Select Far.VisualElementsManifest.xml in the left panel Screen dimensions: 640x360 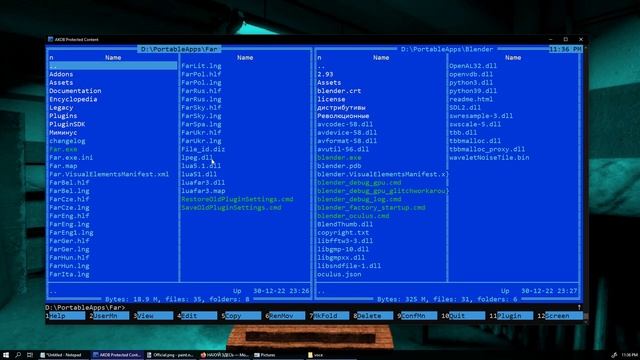click(x=109, y=174)
